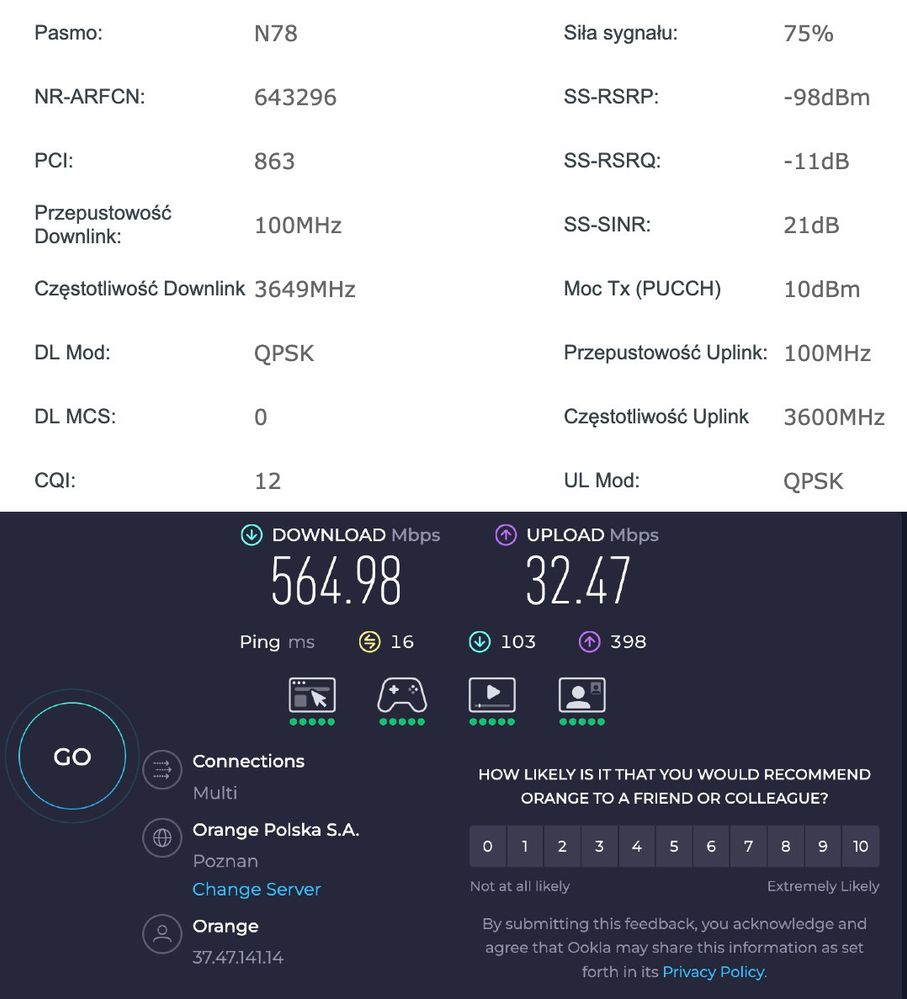
Task: Click the 564.98 download speed result
Action: (336, 581)
